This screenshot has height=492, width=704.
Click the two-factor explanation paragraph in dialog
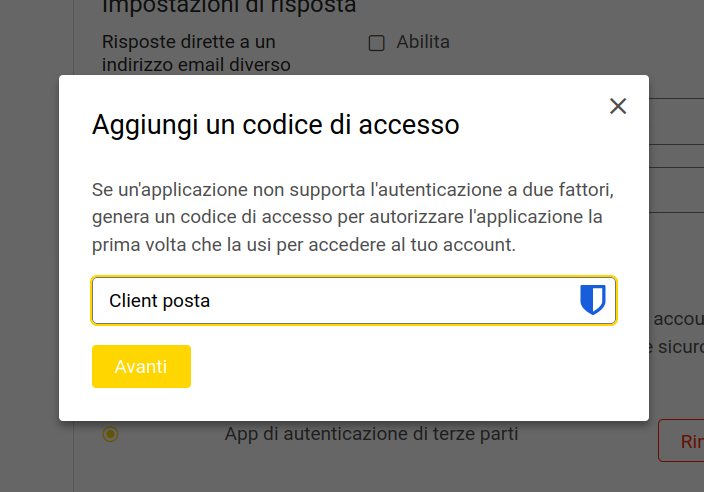coord(350,216)
